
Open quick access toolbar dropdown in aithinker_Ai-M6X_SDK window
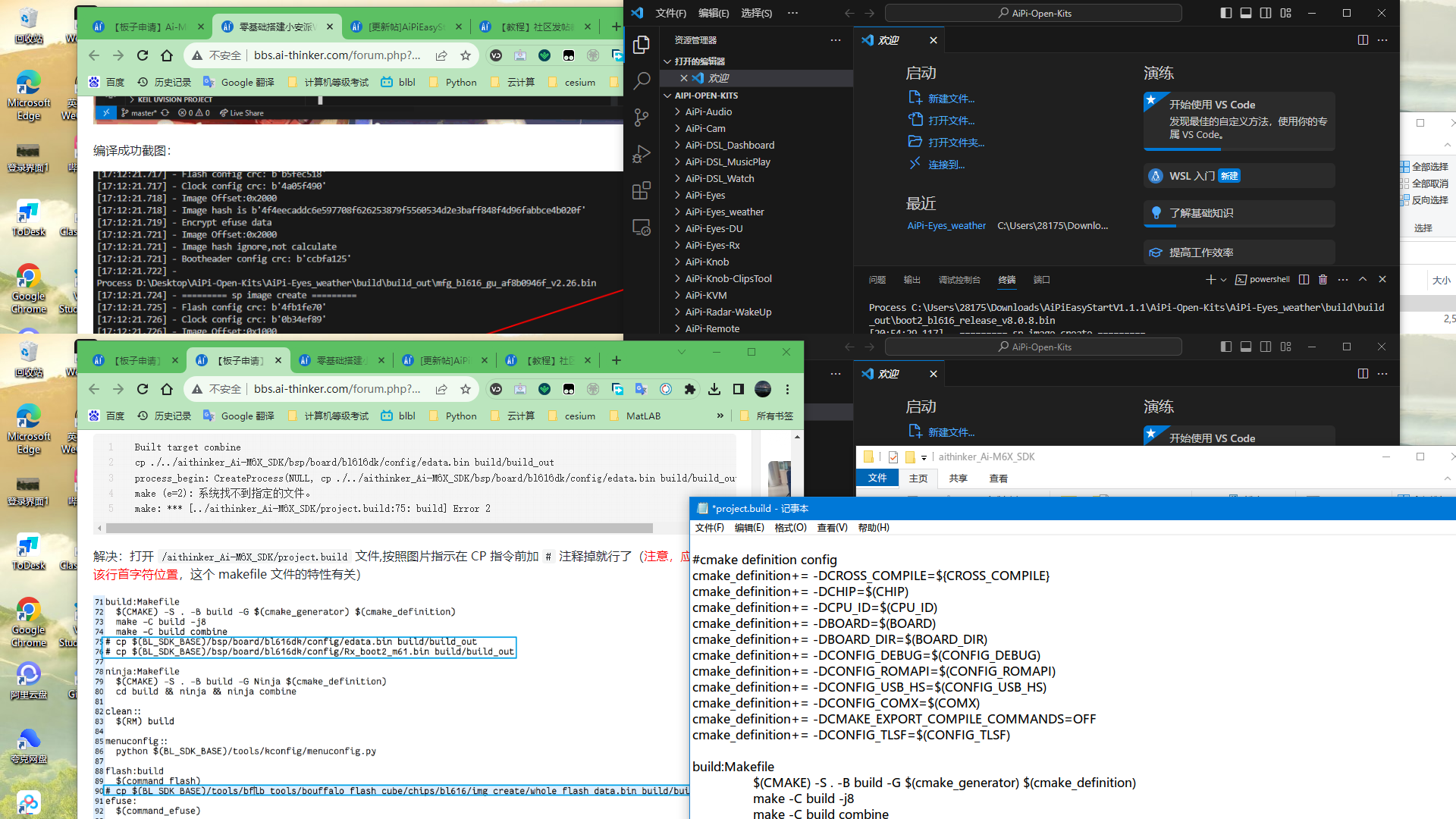click(924, 457)
